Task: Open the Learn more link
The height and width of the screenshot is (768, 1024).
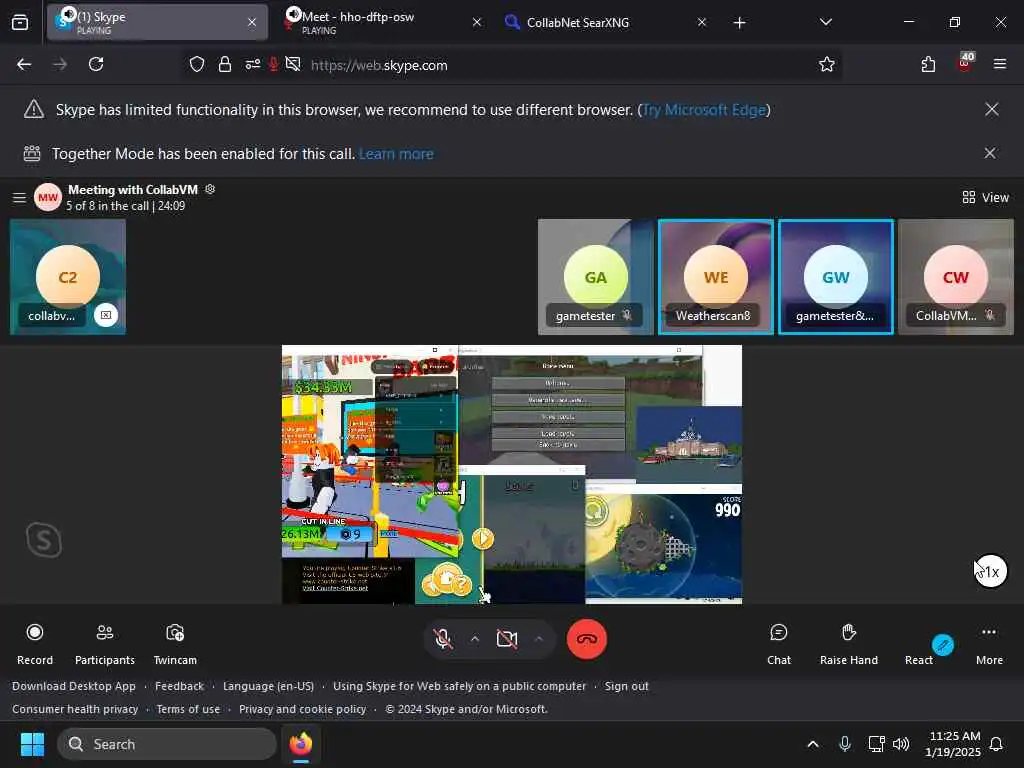Action: 396,153
